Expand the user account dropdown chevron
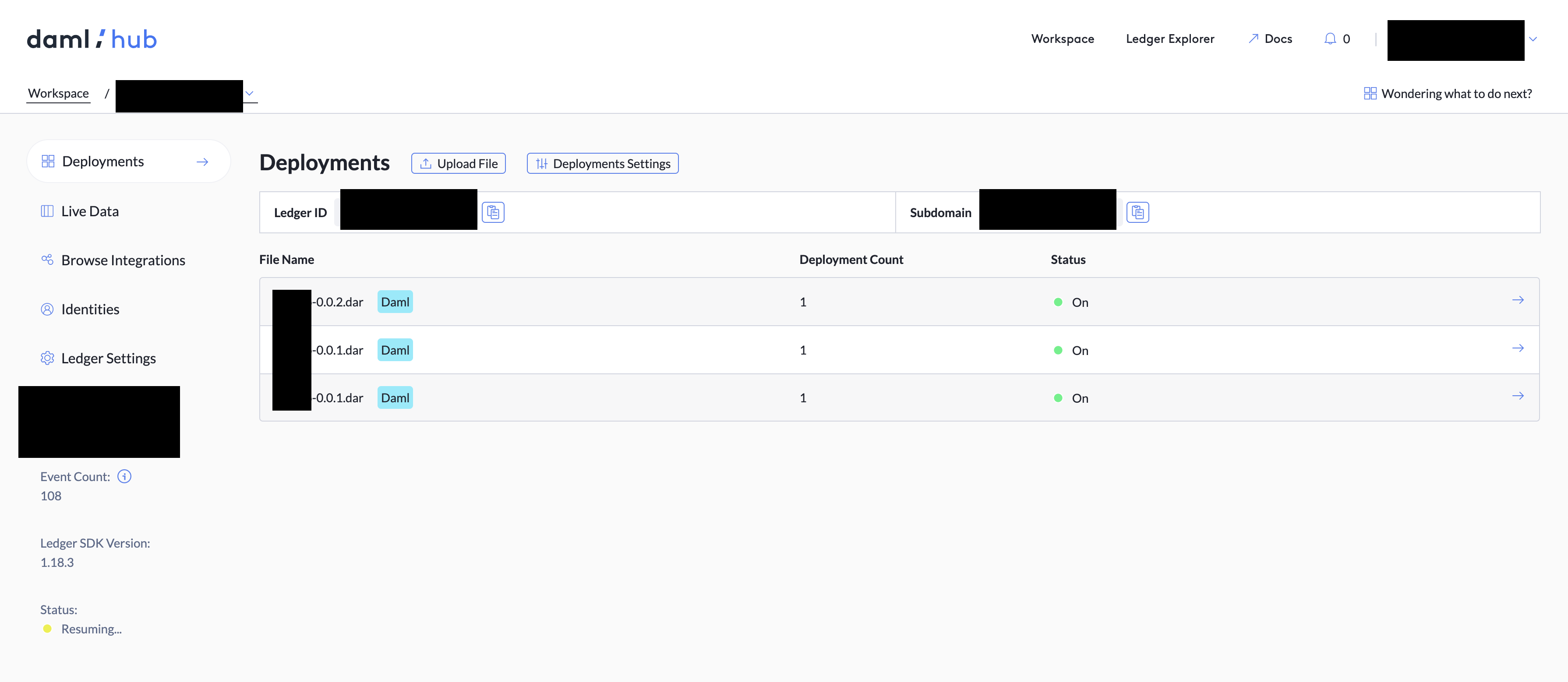Screen dimensions: 1568x682 [x=1533, y=39]
